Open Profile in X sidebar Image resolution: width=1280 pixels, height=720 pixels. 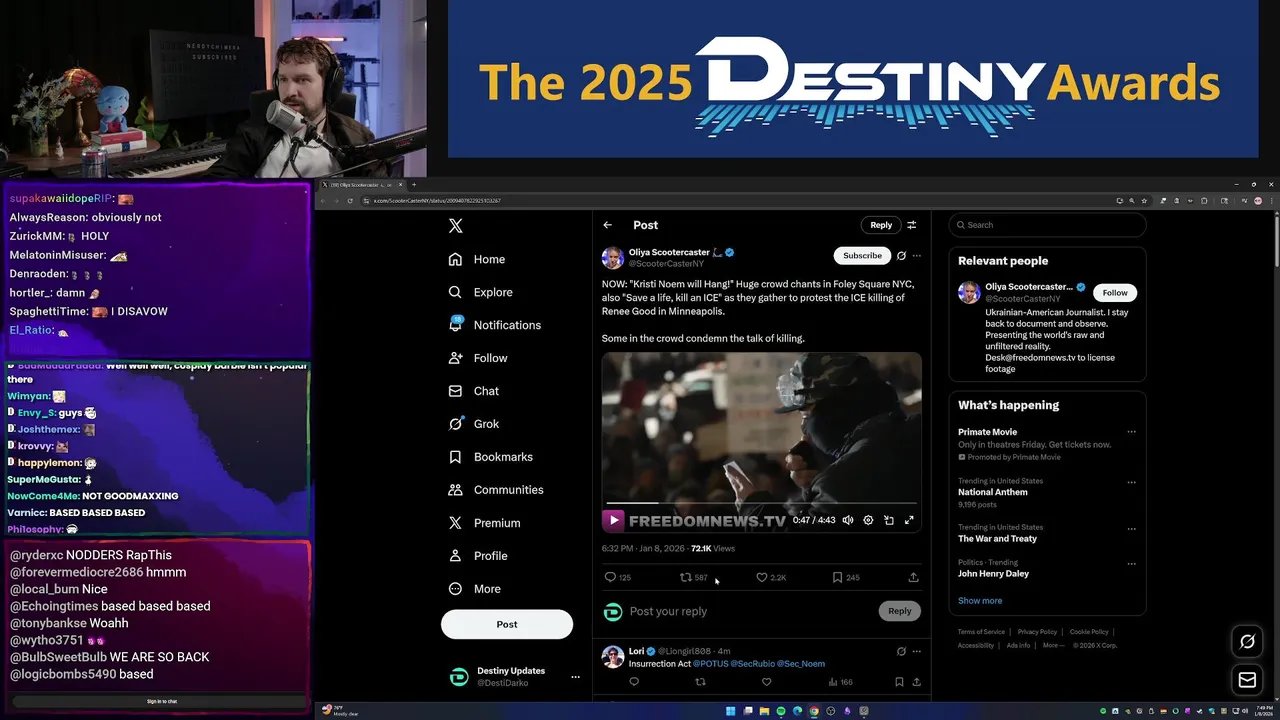[x=478, y=556]
